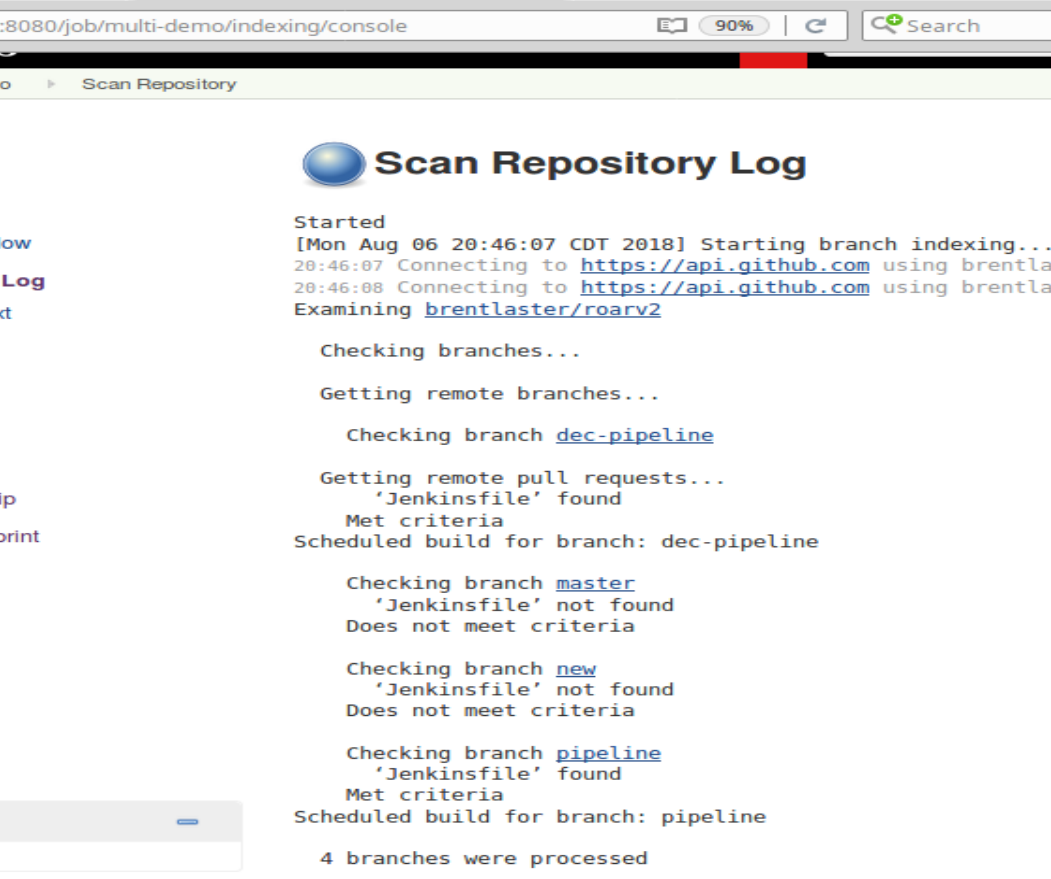Open the brentlaster/roarv2 repository link

(542, 309)
